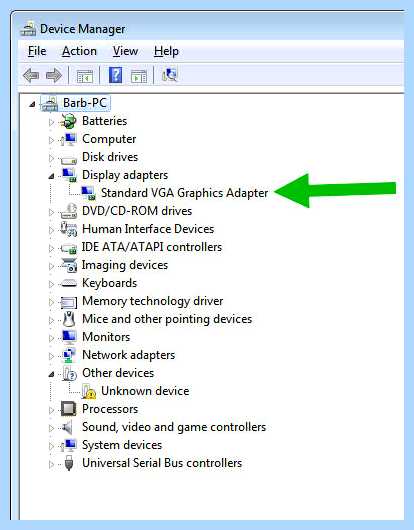414x530 pixels.
Task: Expand the Disk drives node
Action: click(51, 158)
